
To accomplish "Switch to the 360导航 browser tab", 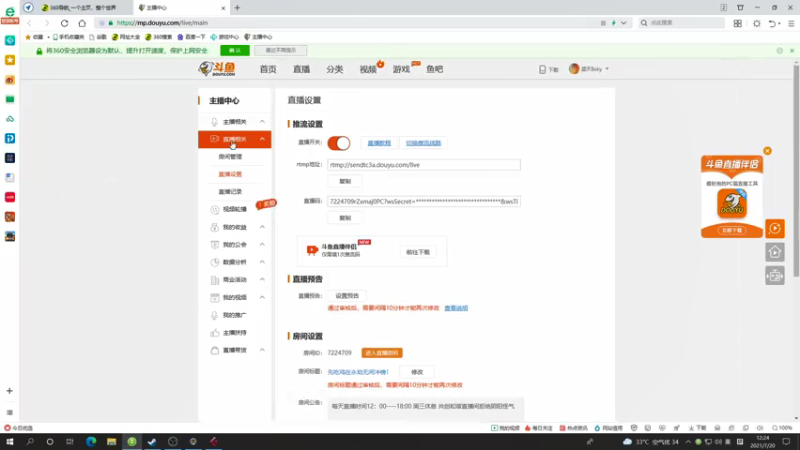I will point(84,8).
